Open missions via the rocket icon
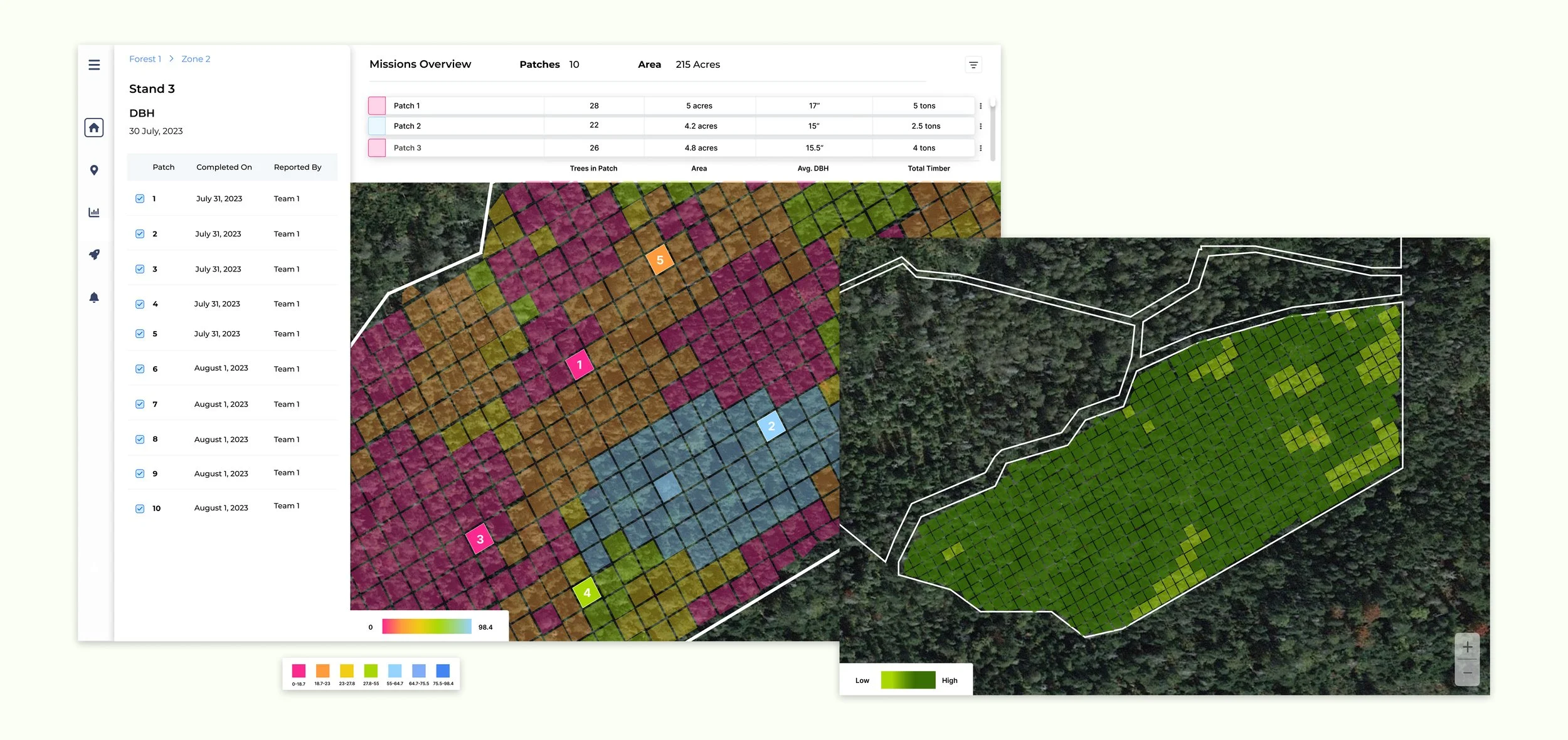Viewport: 1568px width, 740px height. coord(94,255)
